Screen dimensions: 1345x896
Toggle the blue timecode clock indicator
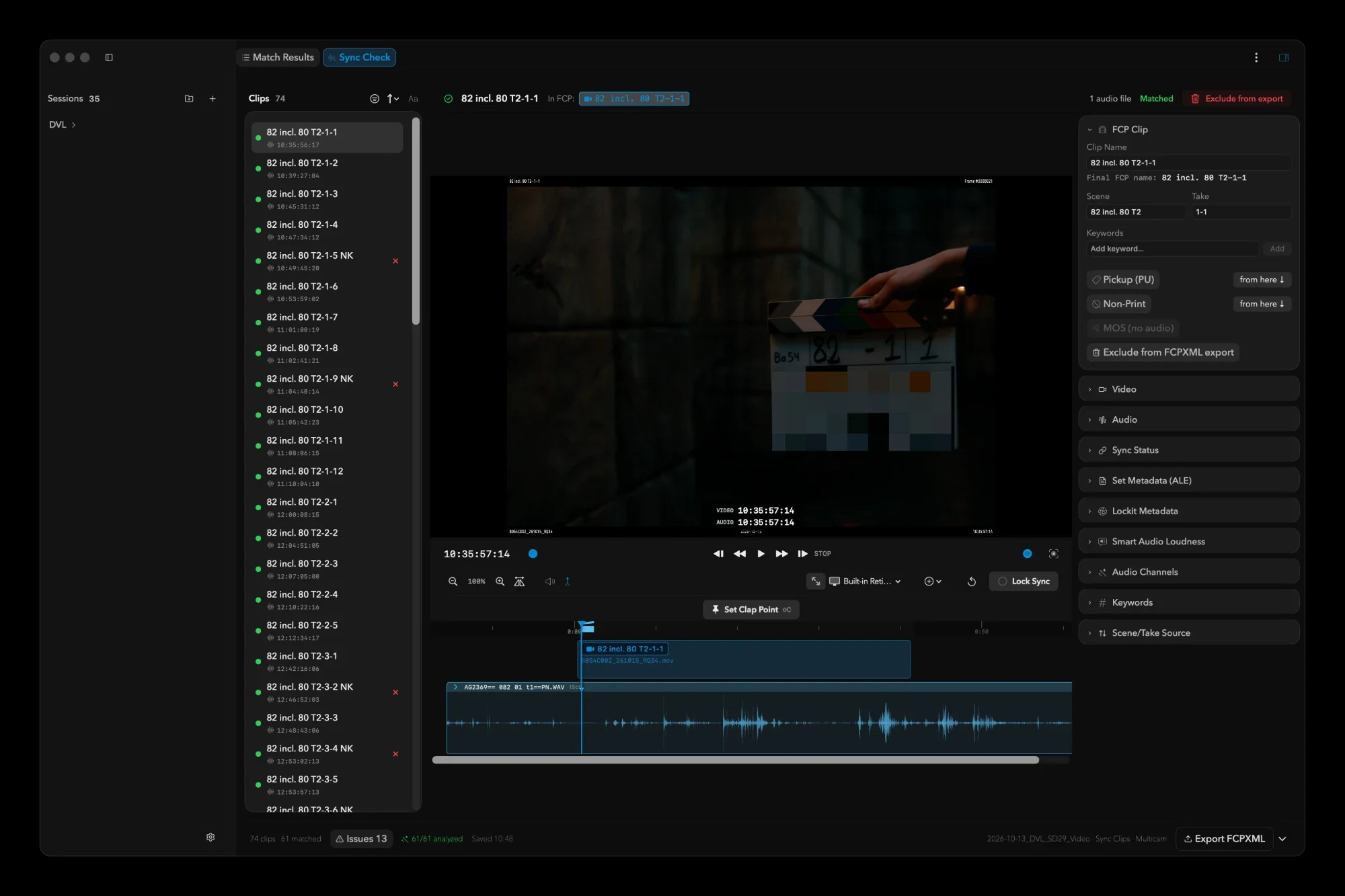coord(533,554)
